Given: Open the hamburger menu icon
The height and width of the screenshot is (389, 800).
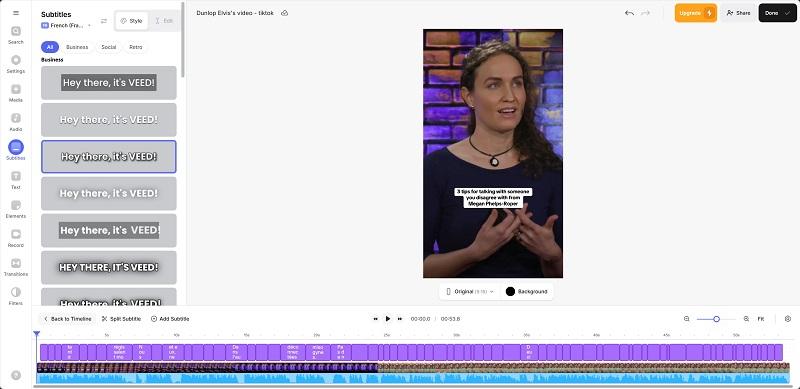Looking at the screenshot, I should pos(16,13).
